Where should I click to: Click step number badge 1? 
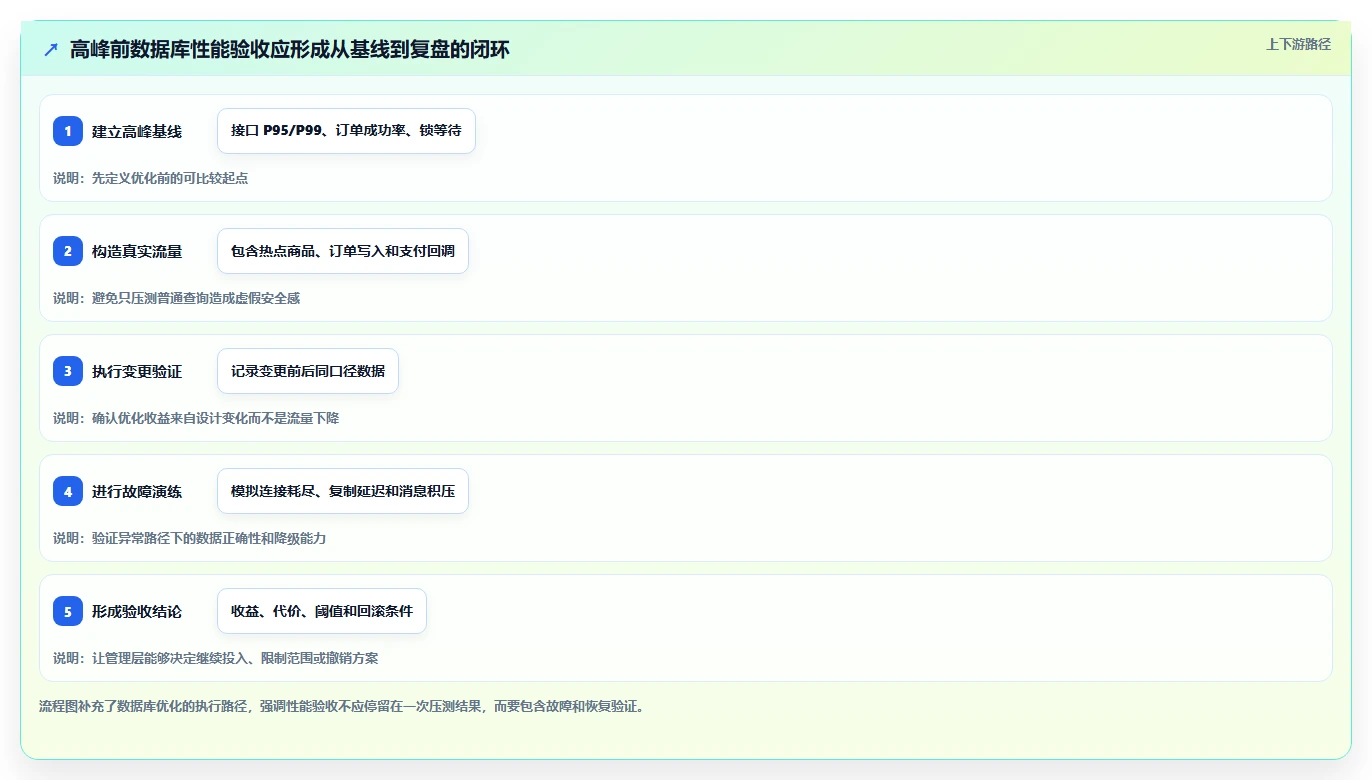point(68,131)
